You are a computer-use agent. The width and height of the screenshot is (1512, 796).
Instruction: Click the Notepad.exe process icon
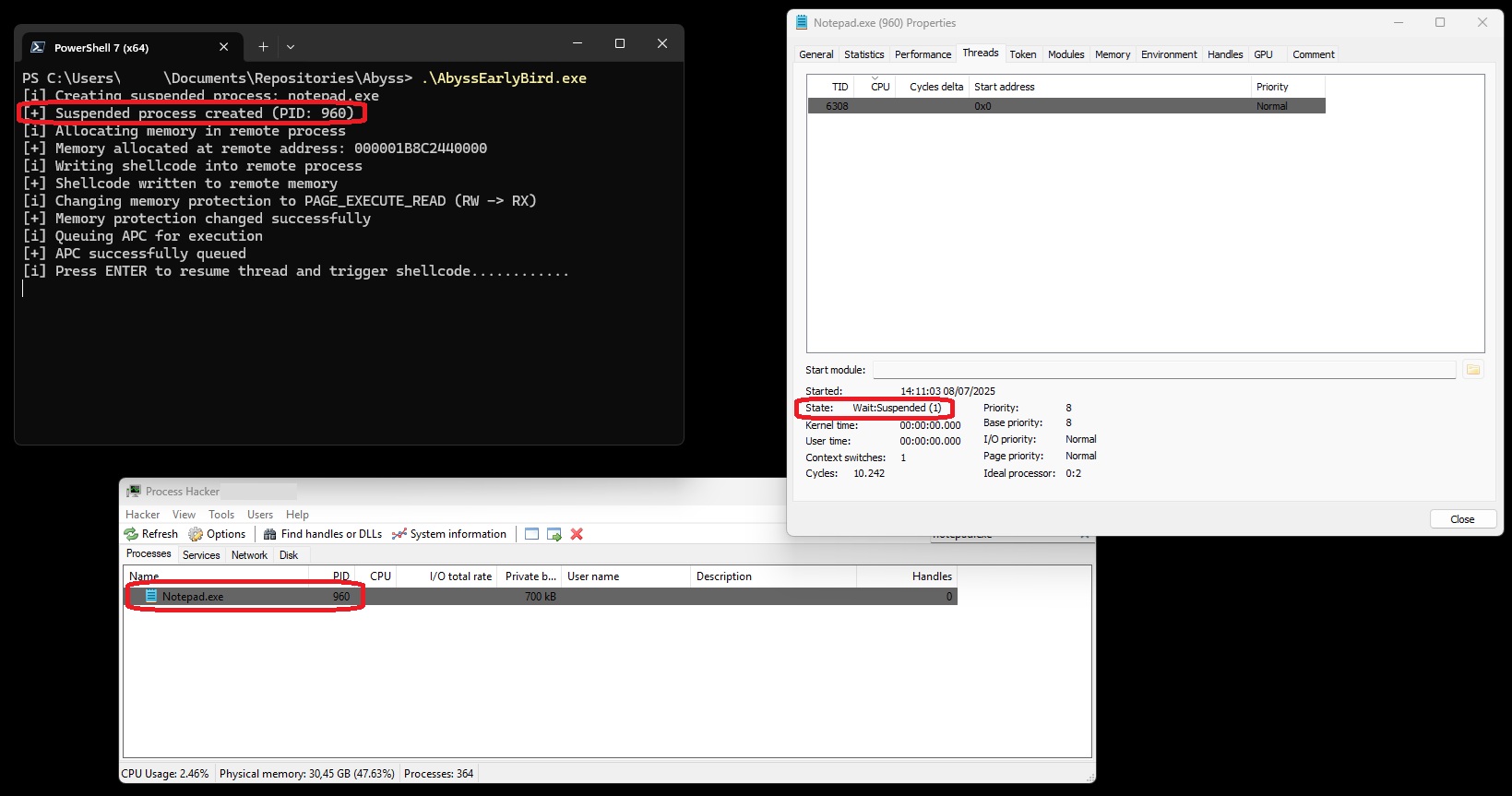[x=151, y=597]
